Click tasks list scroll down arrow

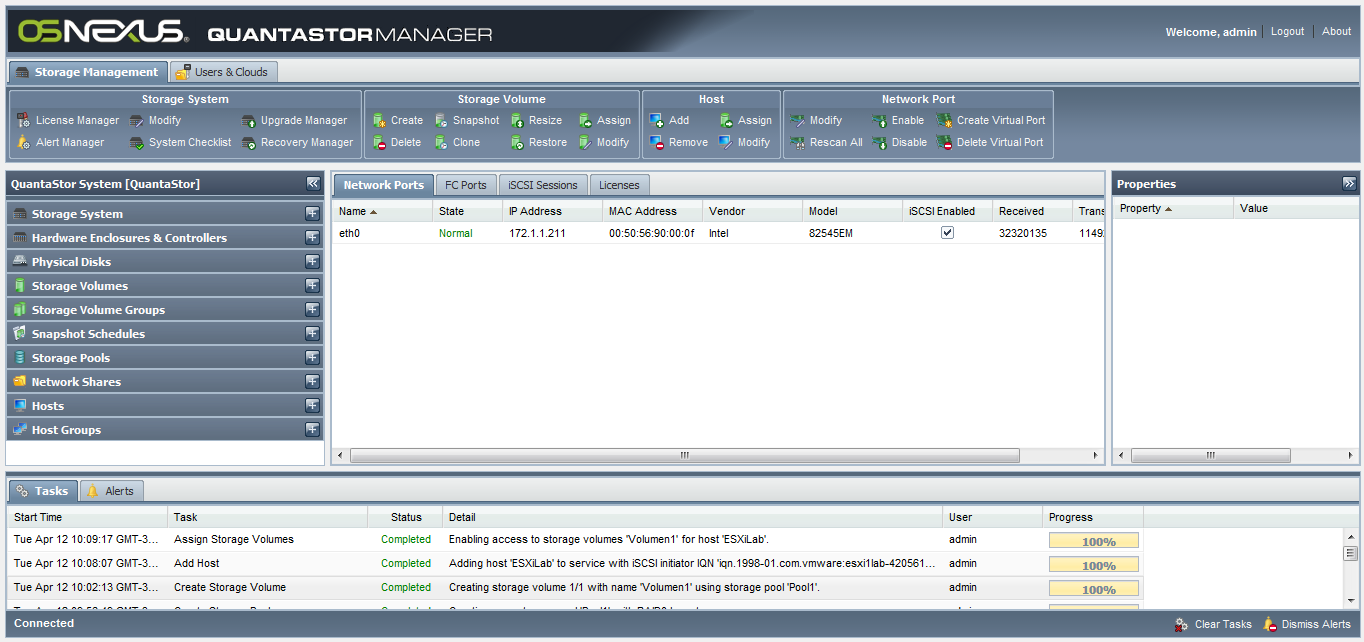click(1350, 600)
